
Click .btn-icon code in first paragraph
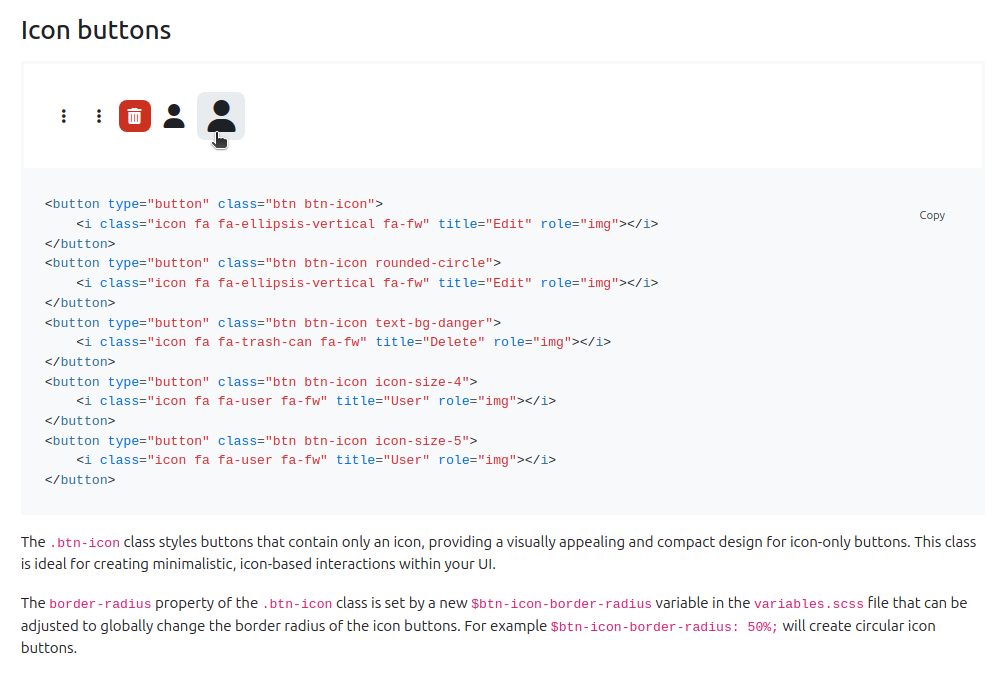point(85,543)
